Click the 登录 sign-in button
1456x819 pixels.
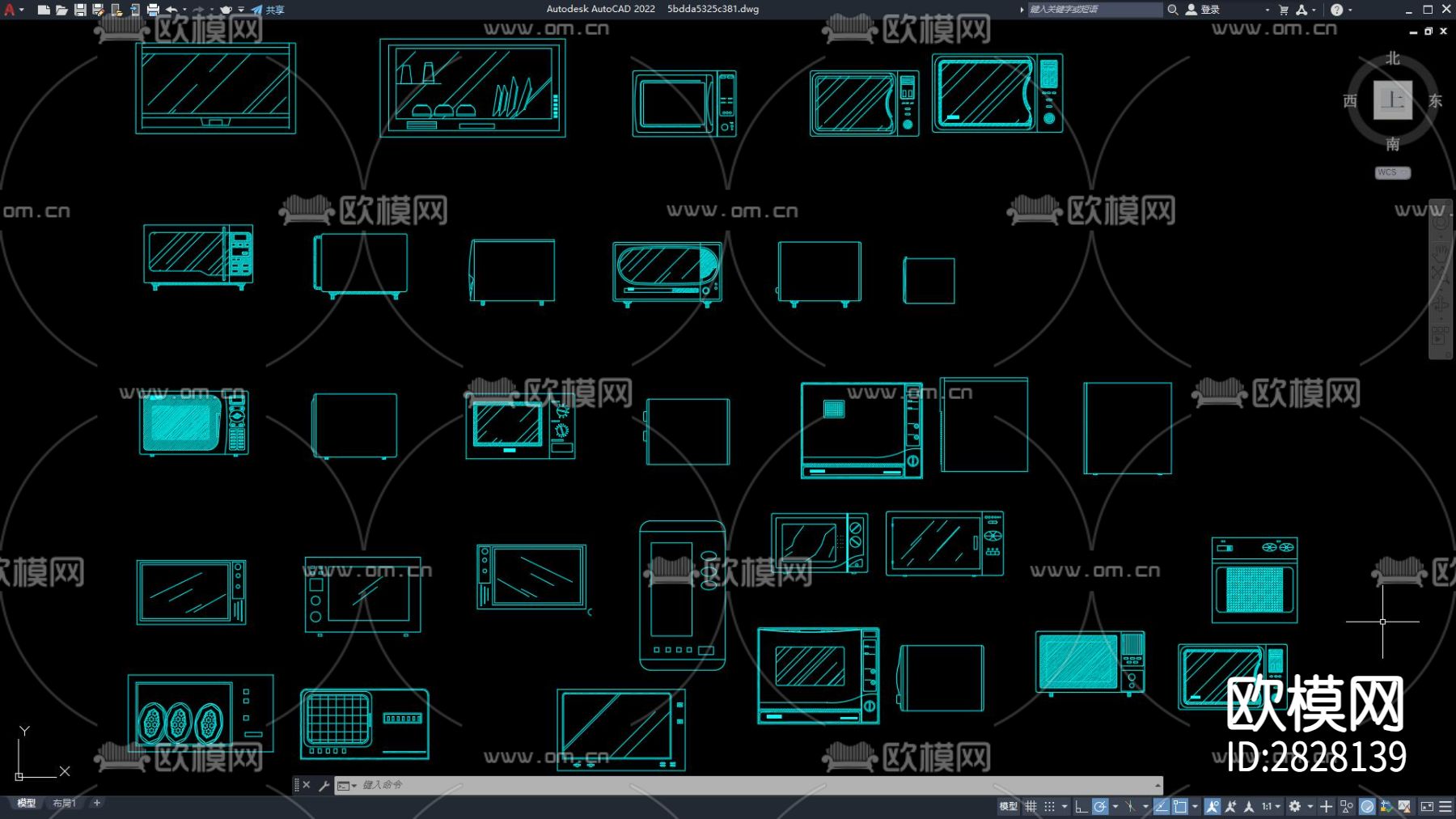pos(1203,10)
